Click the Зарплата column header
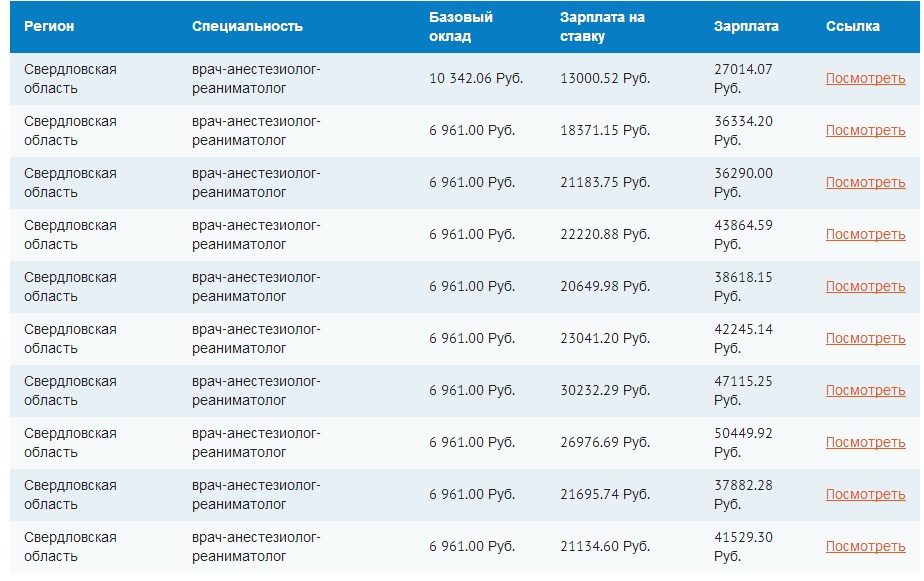 tap(746, 27)
